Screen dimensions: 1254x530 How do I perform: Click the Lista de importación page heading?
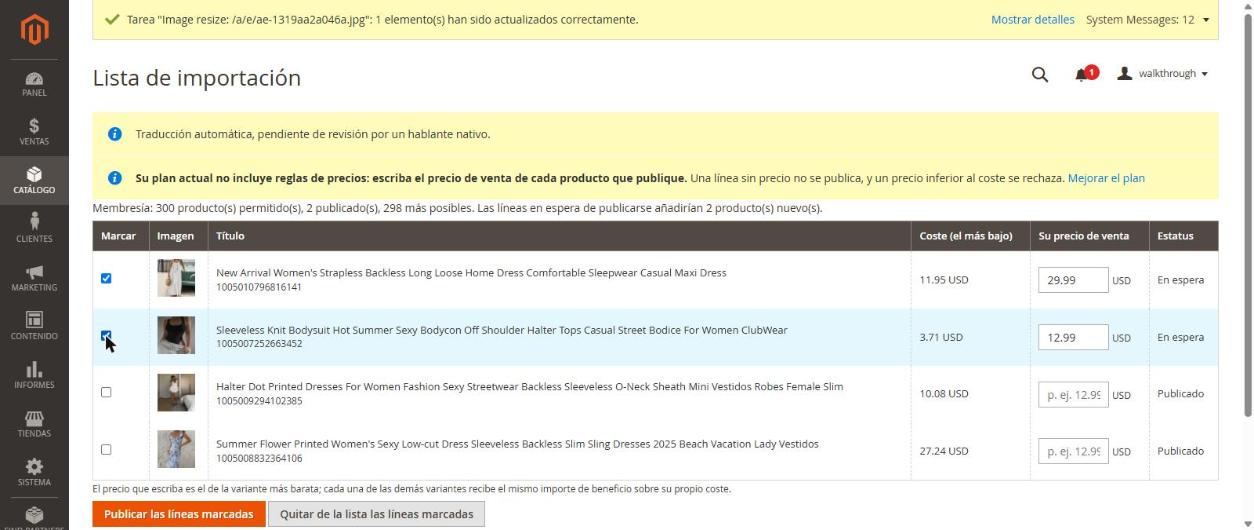[197, 78]
